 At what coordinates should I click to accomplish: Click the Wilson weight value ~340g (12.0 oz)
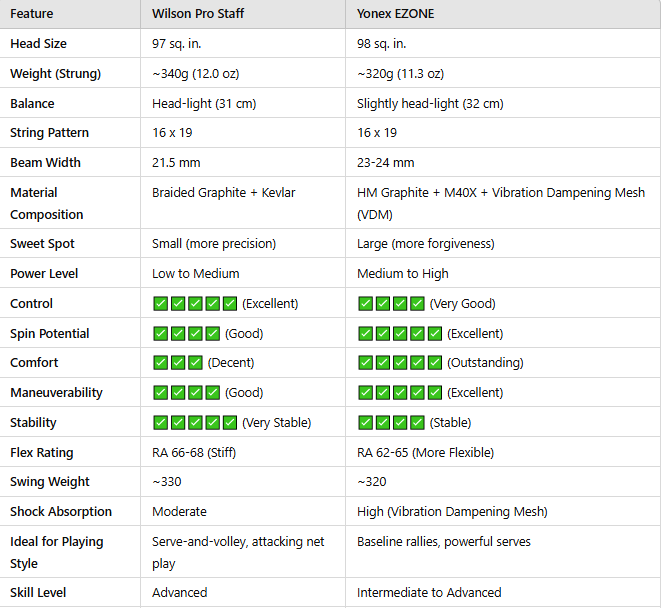(x=195, y=74)
